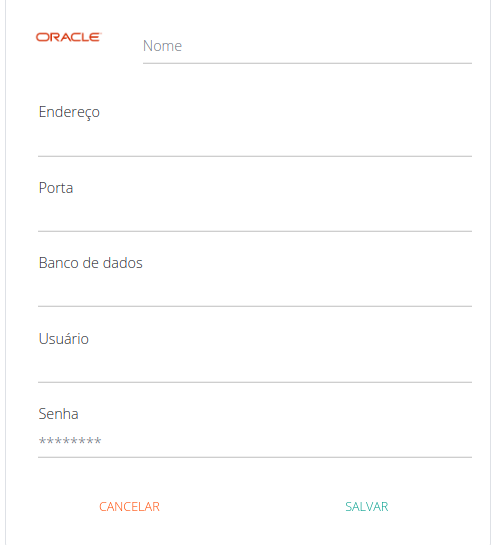Focus the empty Usuário text input
The image size is (497, 545).
255,367
